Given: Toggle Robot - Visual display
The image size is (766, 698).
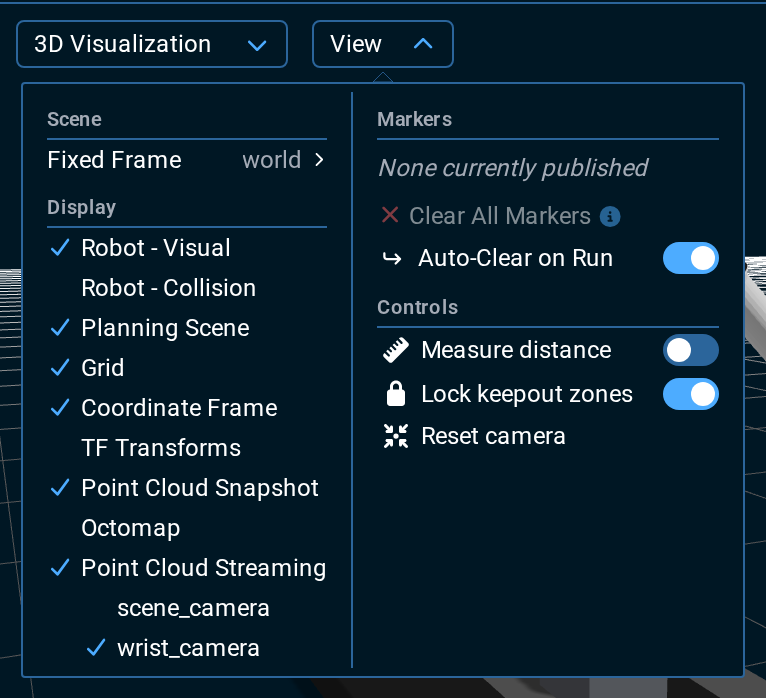Looking at the screenshot, I should tap(187, 248).
